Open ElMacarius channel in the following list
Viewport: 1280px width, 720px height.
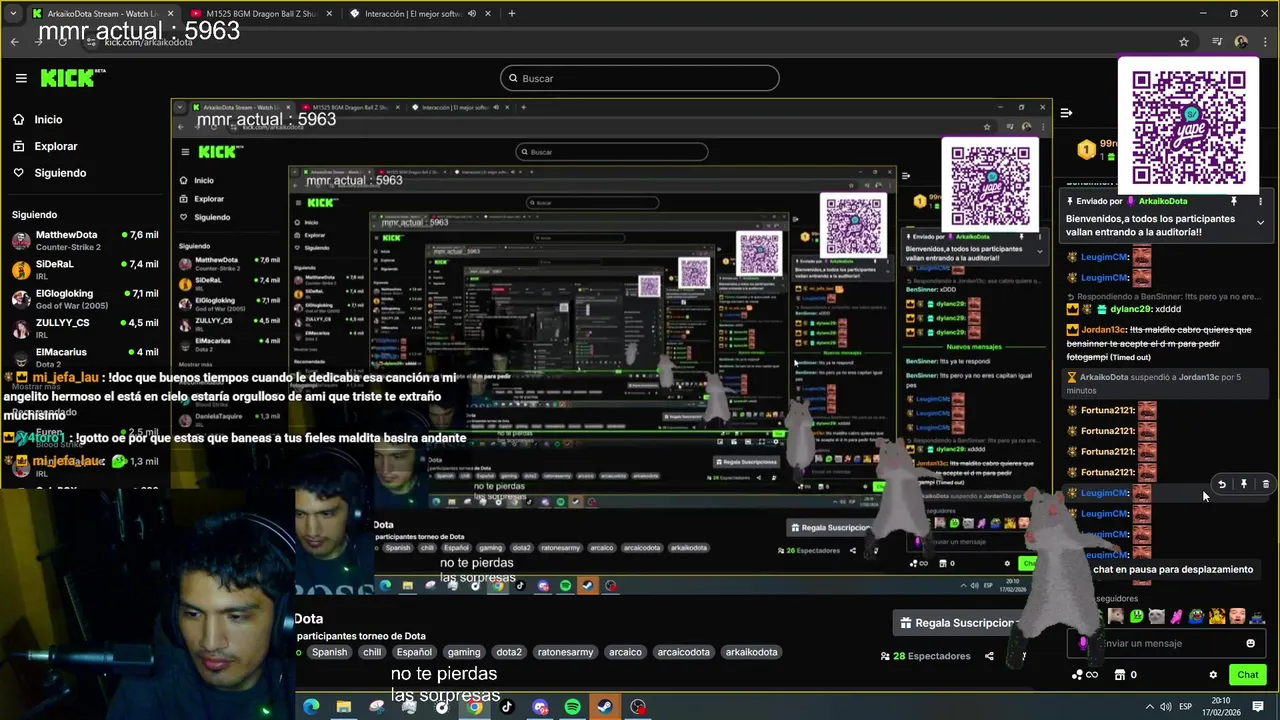[85, 357]
